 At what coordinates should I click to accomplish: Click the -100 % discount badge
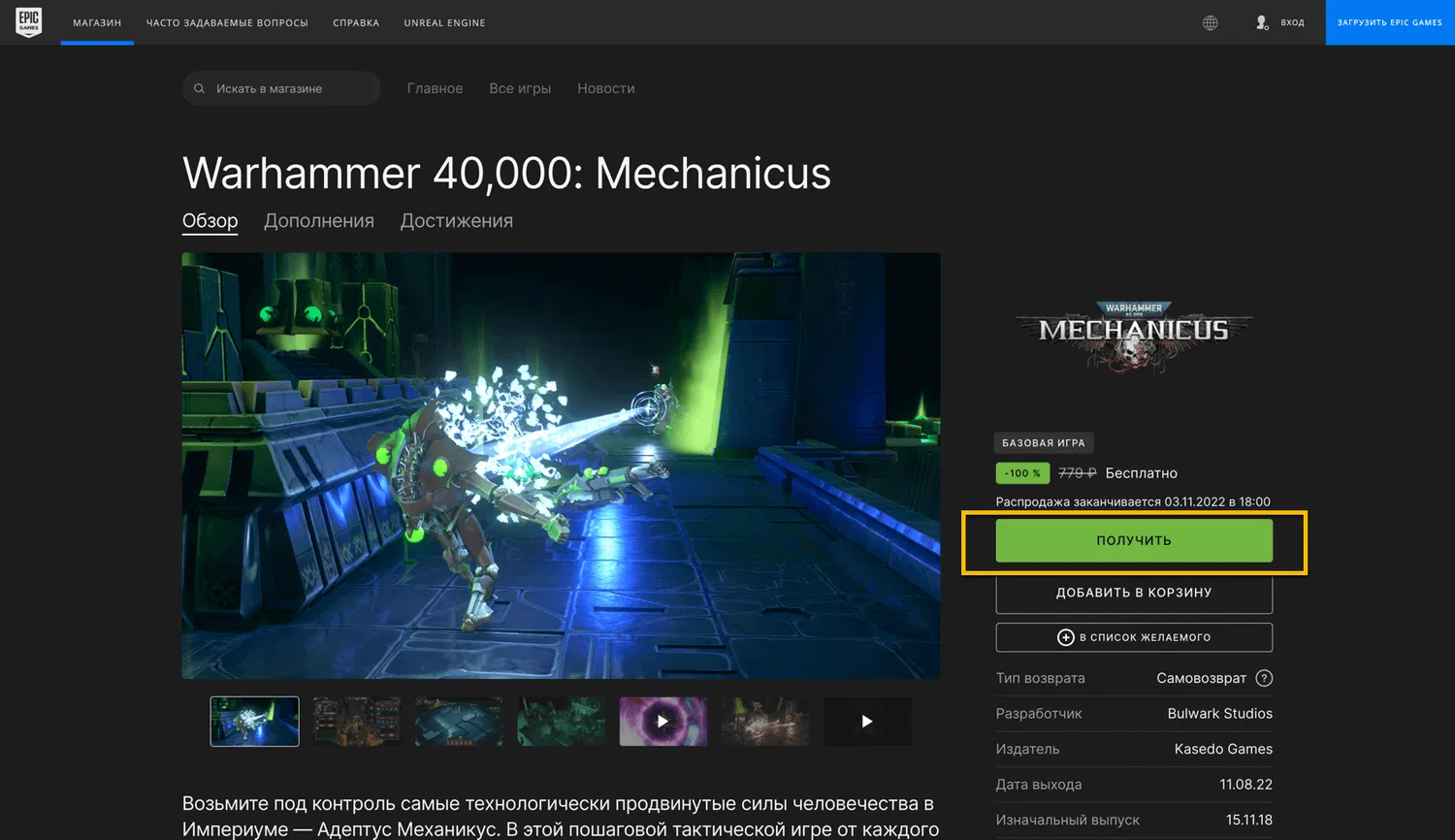tap(1022, 473)
